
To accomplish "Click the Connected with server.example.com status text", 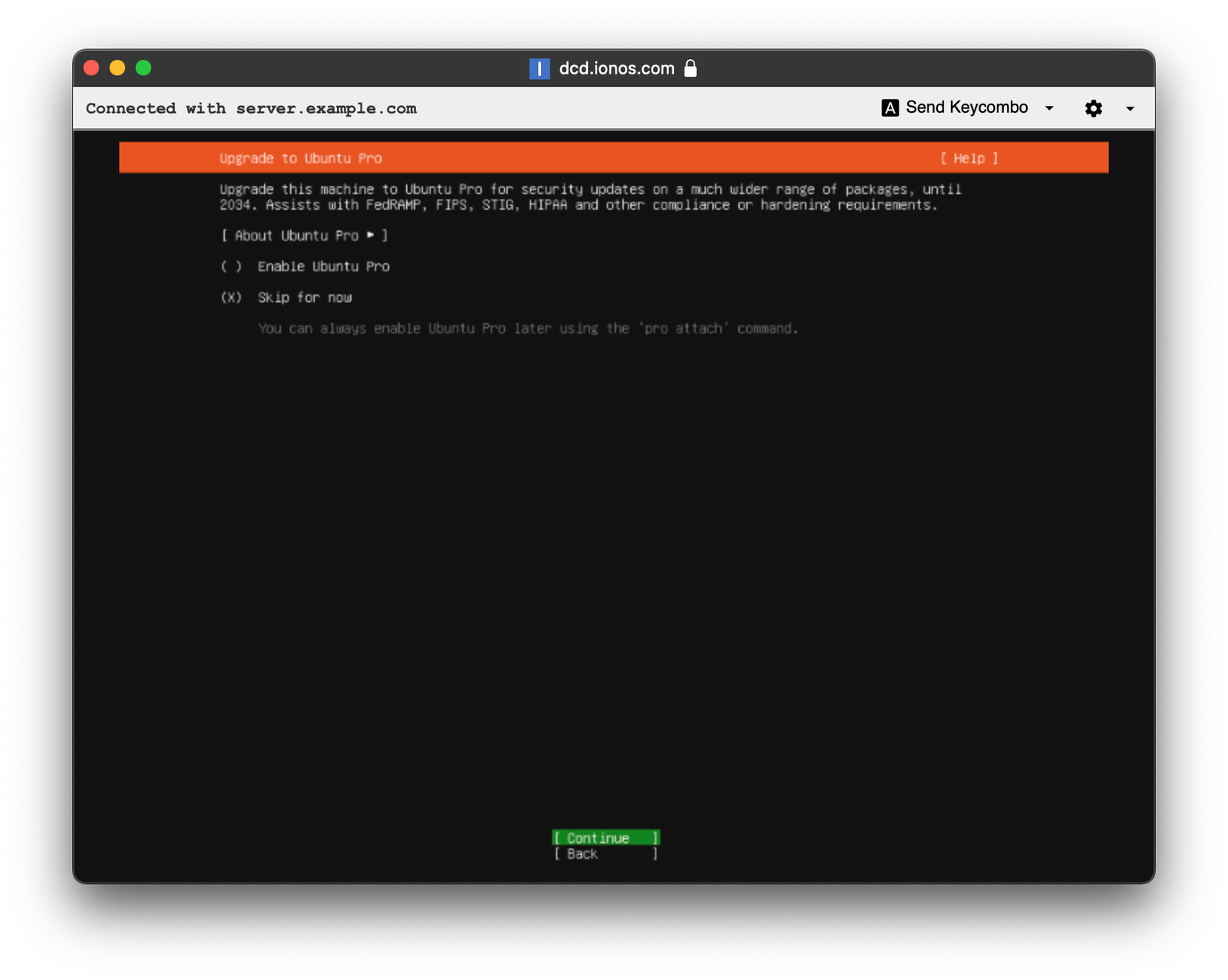I will [251, 108].
